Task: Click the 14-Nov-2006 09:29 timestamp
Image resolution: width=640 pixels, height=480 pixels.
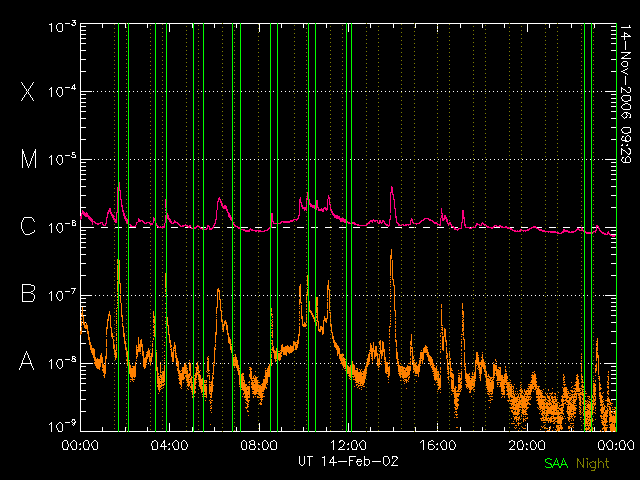Action: coord(626,94)
